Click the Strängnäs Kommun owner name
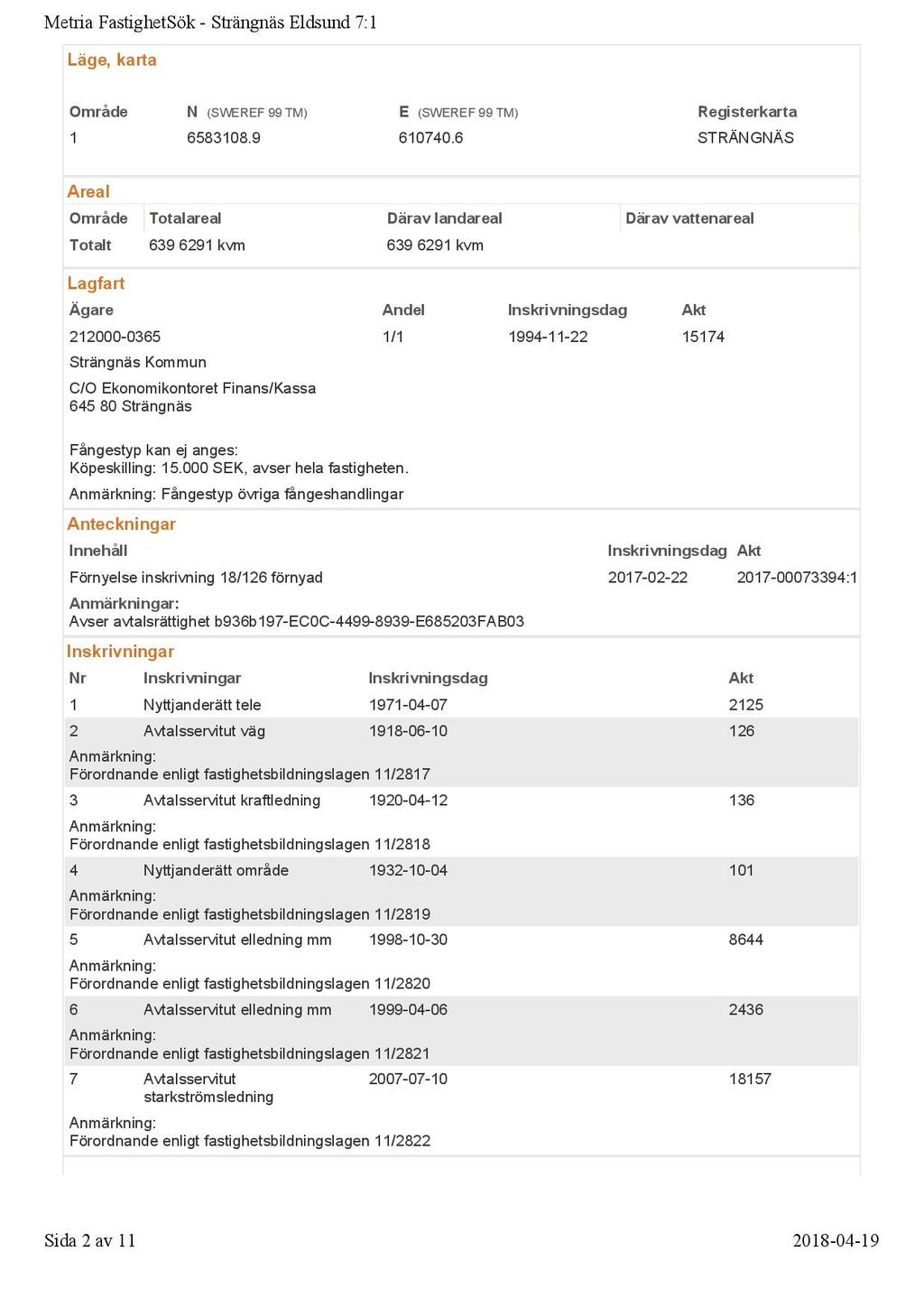Image resolution: width=924 pixels, height=1307 pixels. [x=138, y=362]
